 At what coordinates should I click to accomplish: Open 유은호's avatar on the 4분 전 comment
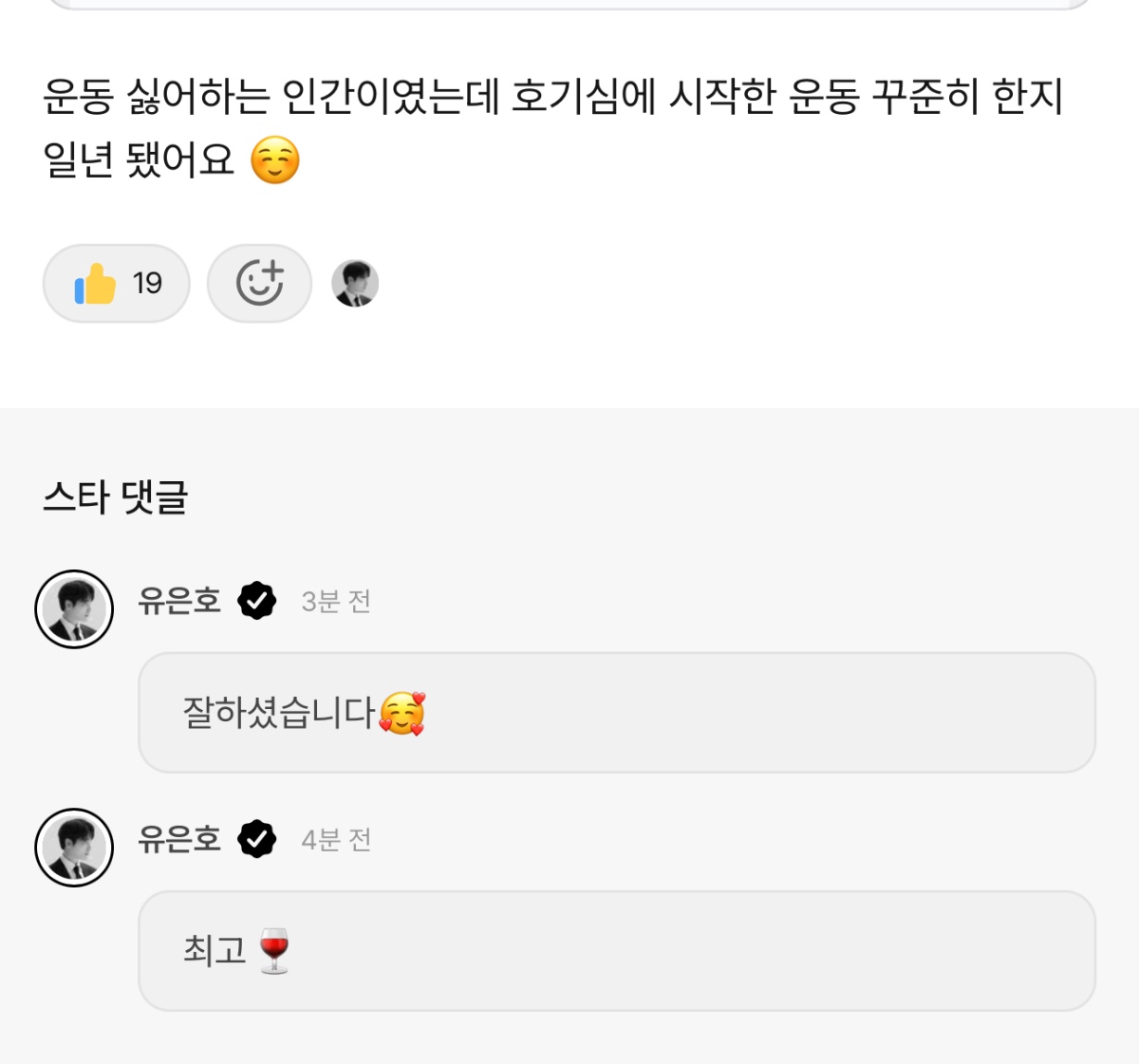pos(74,848)
